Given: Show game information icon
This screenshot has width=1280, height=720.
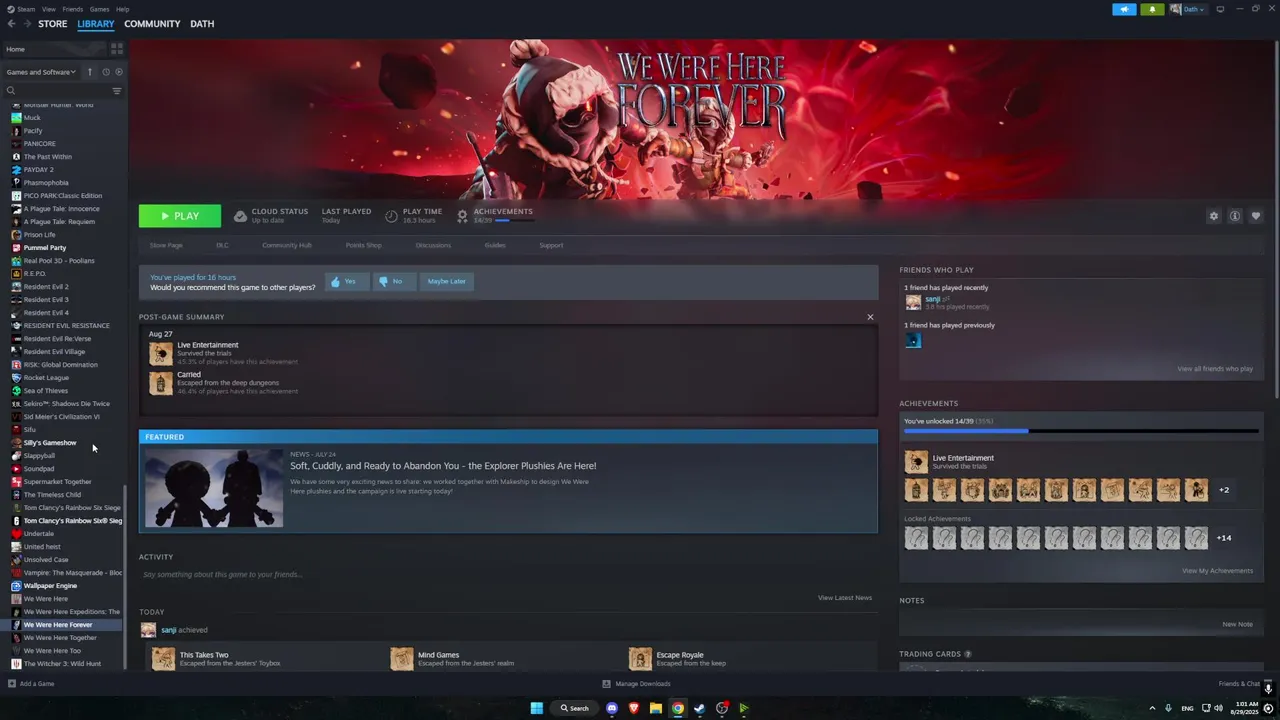Looking at the screenshot, I should 1235,216.
